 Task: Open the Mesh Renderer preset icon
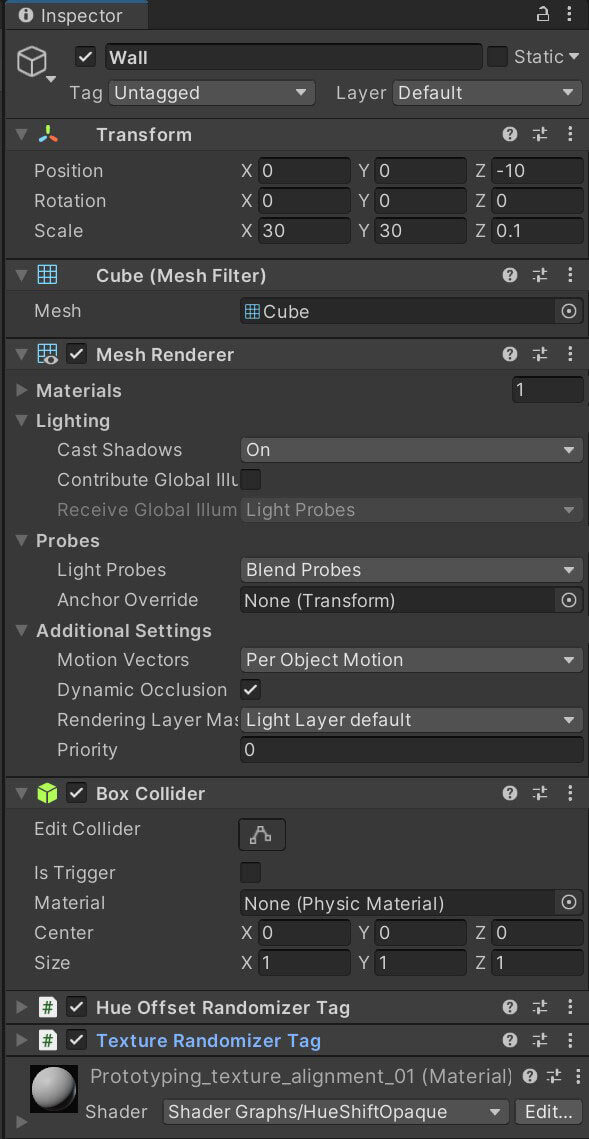click(x=540, y=354)
